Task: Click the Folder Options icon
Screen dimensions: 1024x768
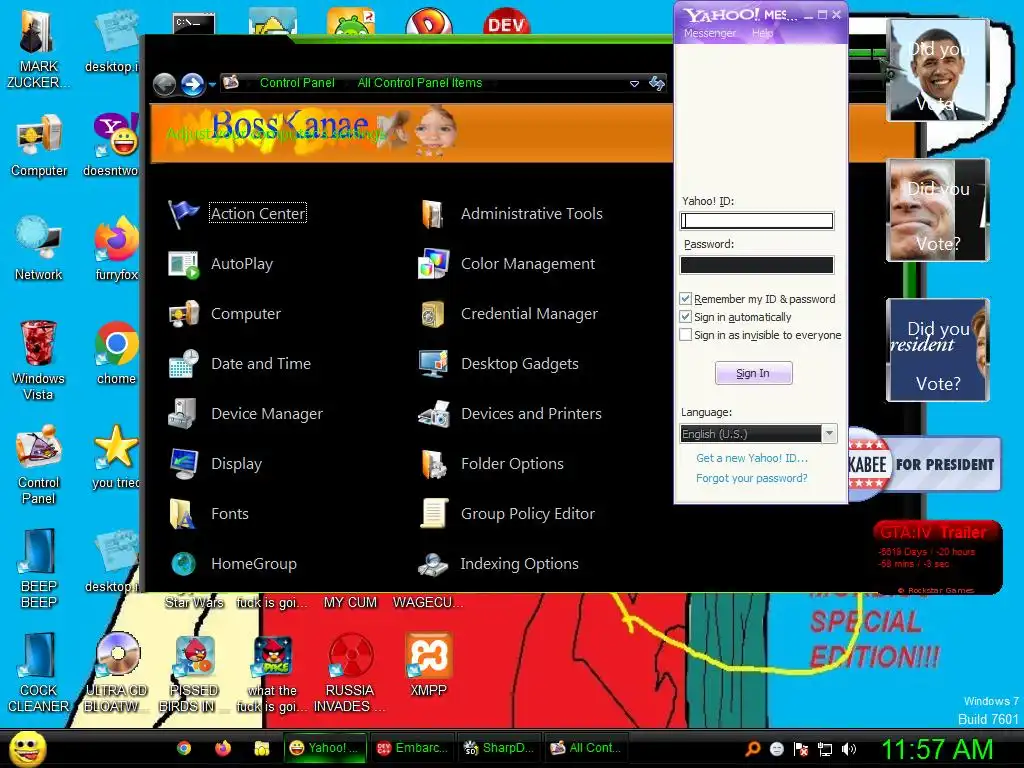Action: point(433,464)
